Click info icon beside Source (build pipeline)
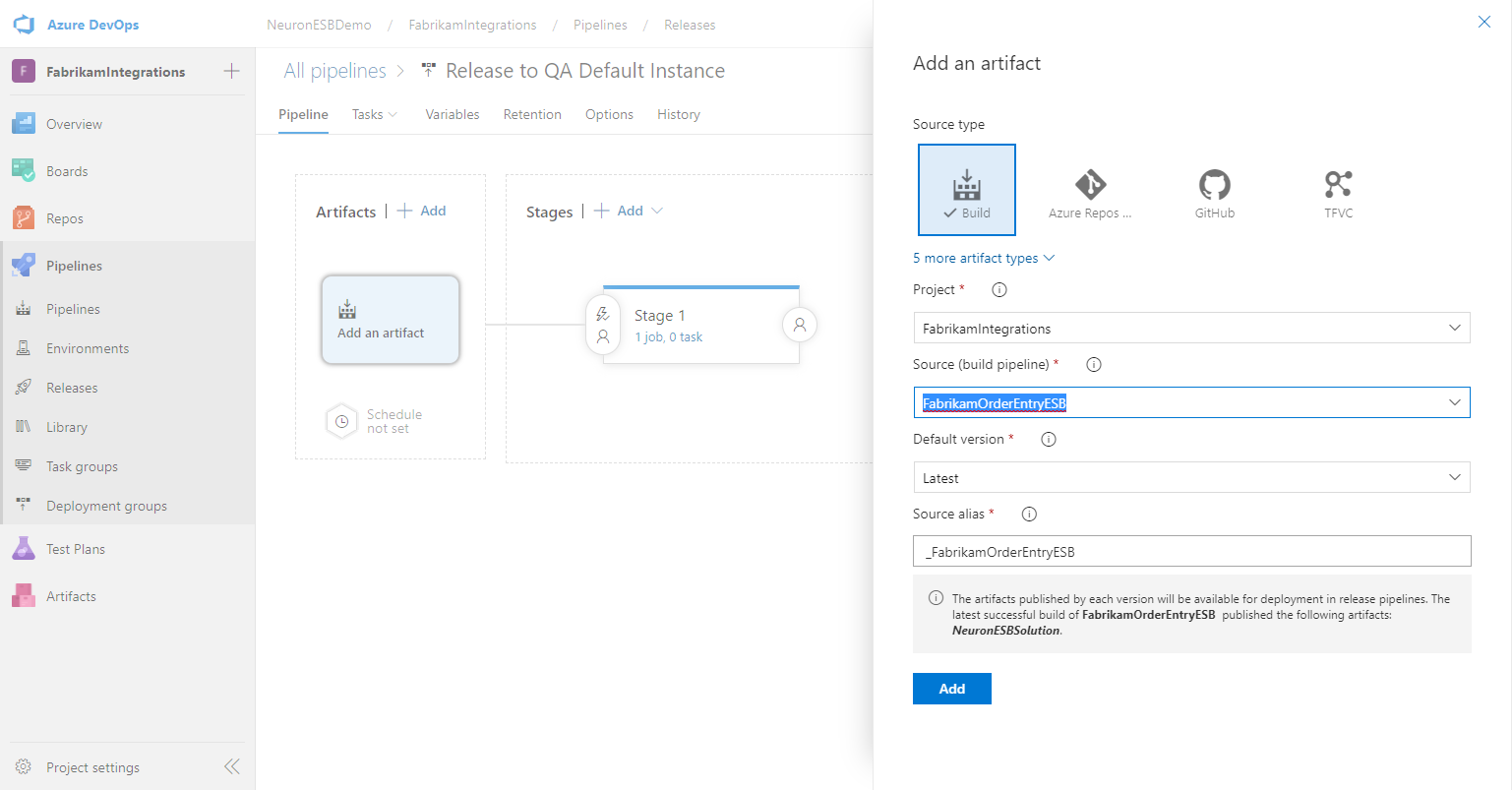Screen dimensions: 1512x790 coord(1094,364)
